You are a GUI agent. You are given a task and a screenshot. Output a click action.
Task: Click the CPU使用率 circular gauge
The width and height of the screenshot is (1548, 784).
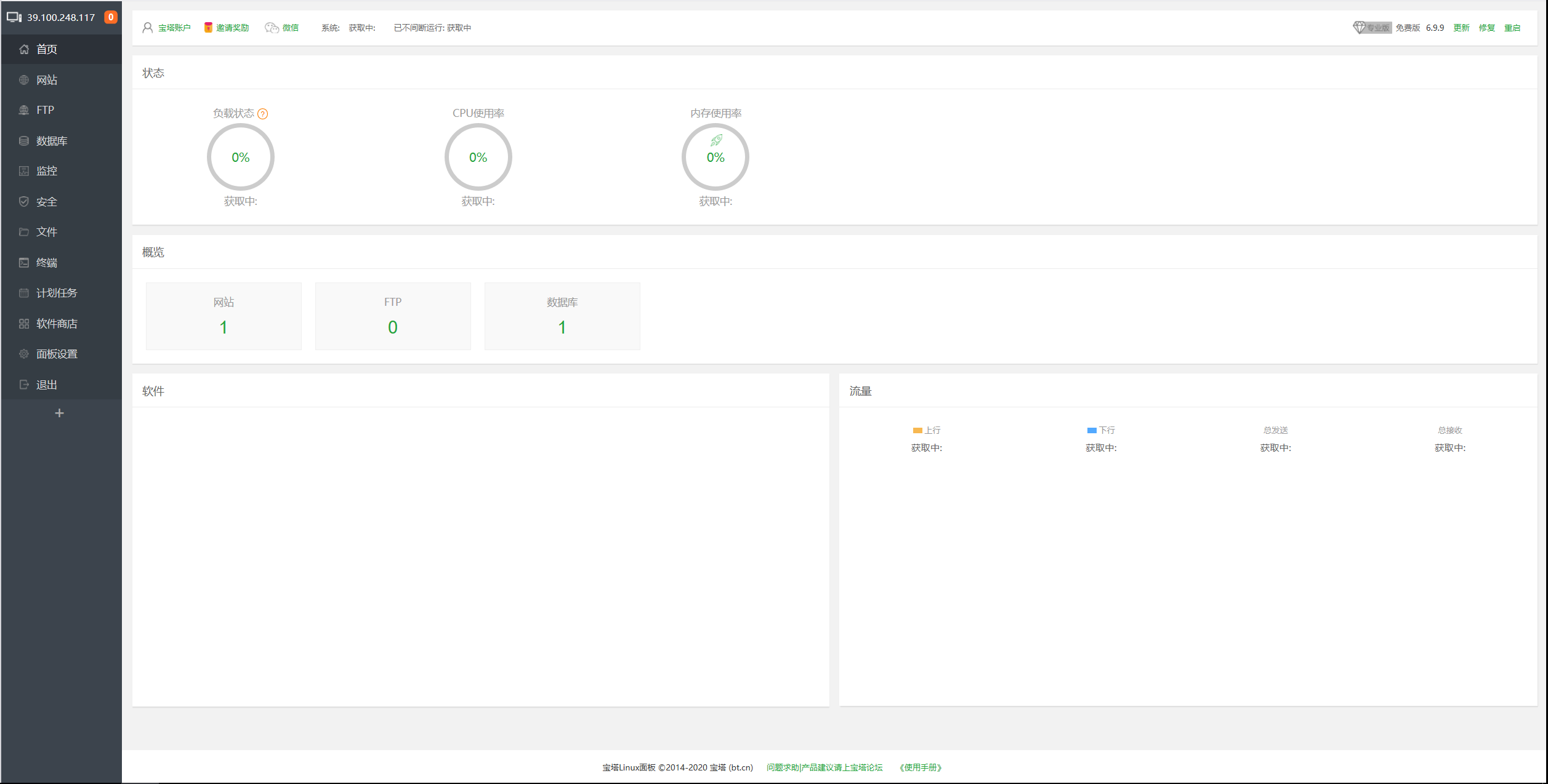click(478, 157)
